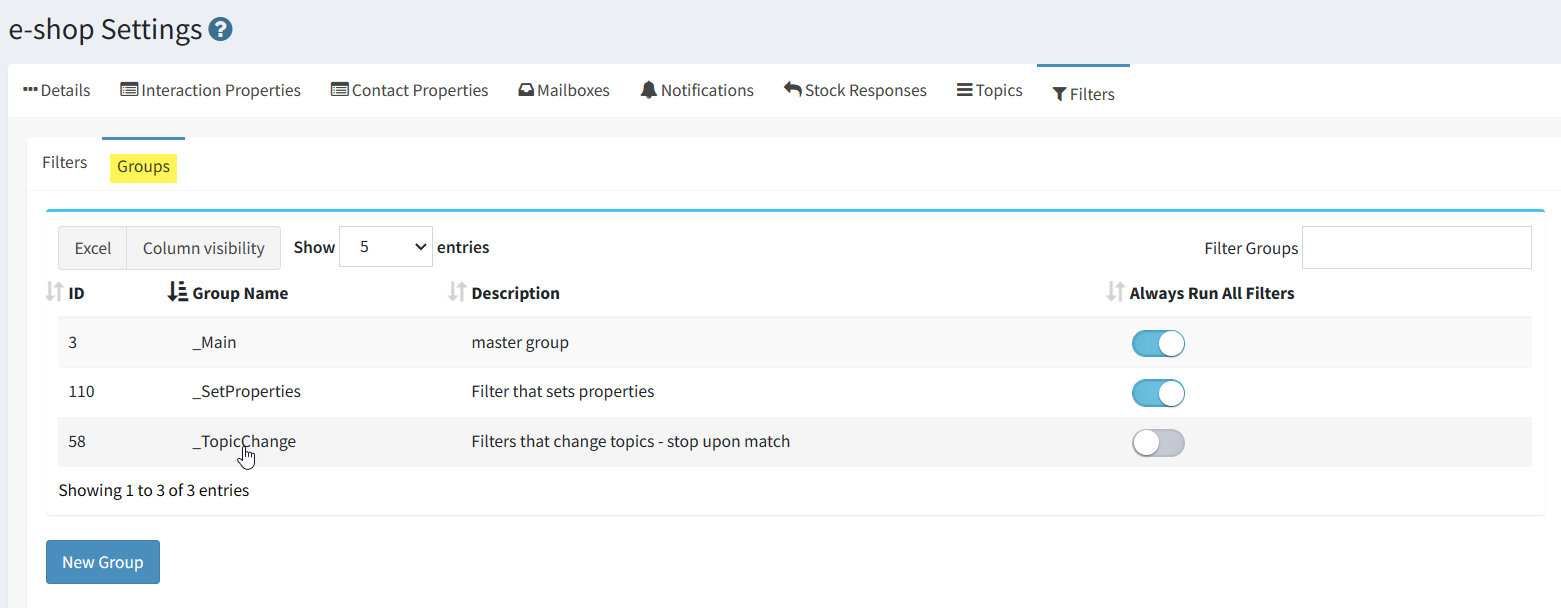Open the Stock Responses reply-arrow tab
1561x608 pixels.
(855, 91)
